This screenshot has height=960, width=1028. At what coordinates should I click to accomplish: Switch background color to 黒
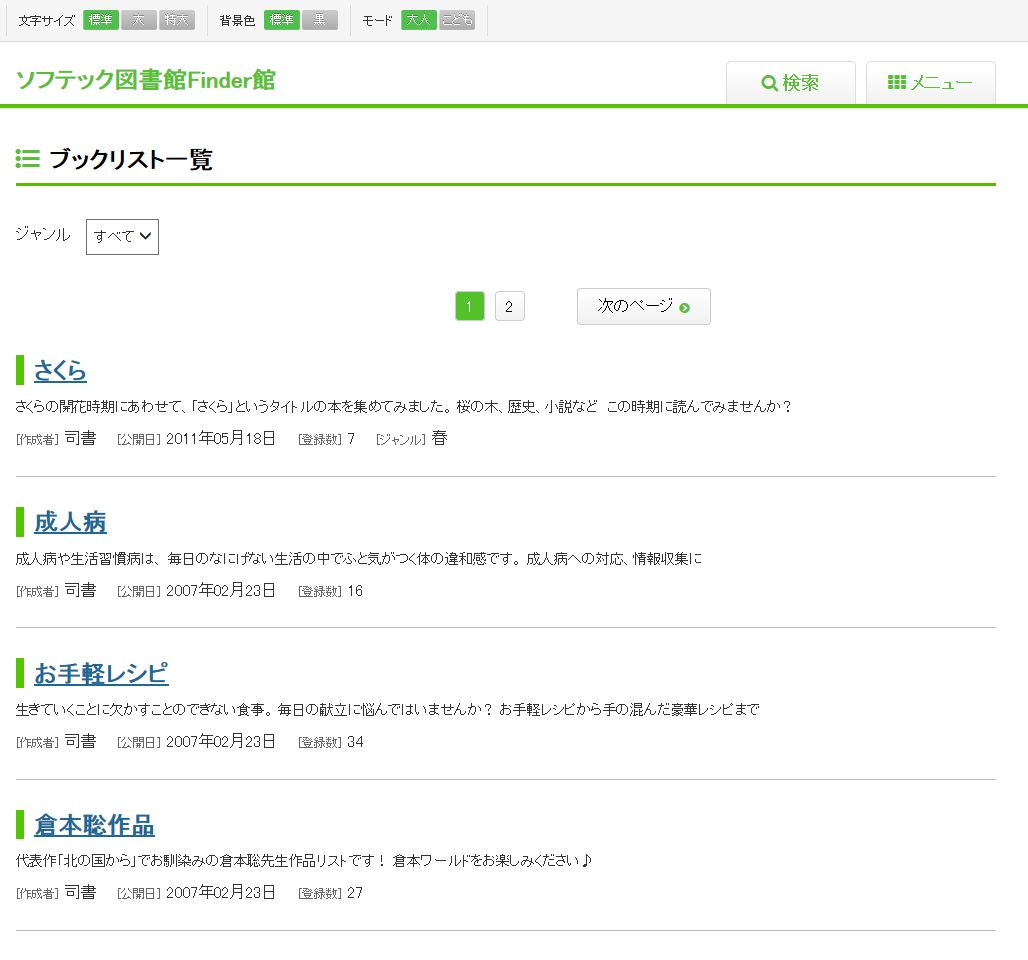click(x=320, y=21)
